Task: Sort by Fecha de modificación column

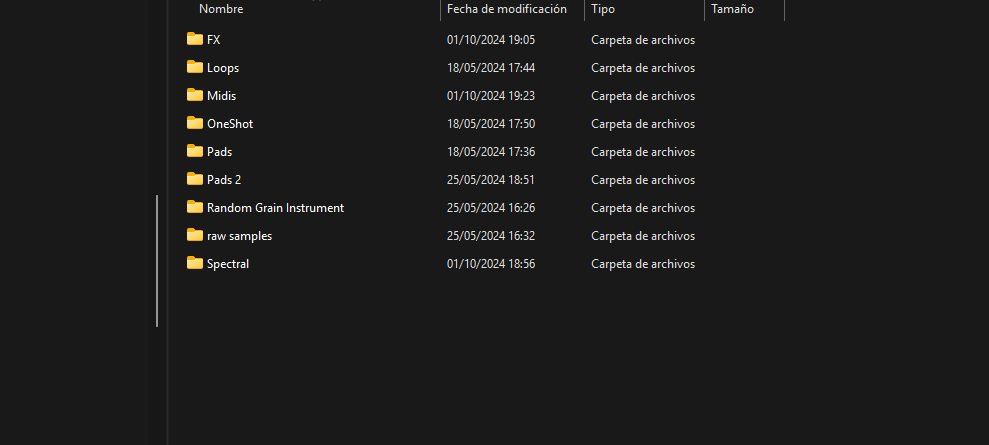Action: 506,9
